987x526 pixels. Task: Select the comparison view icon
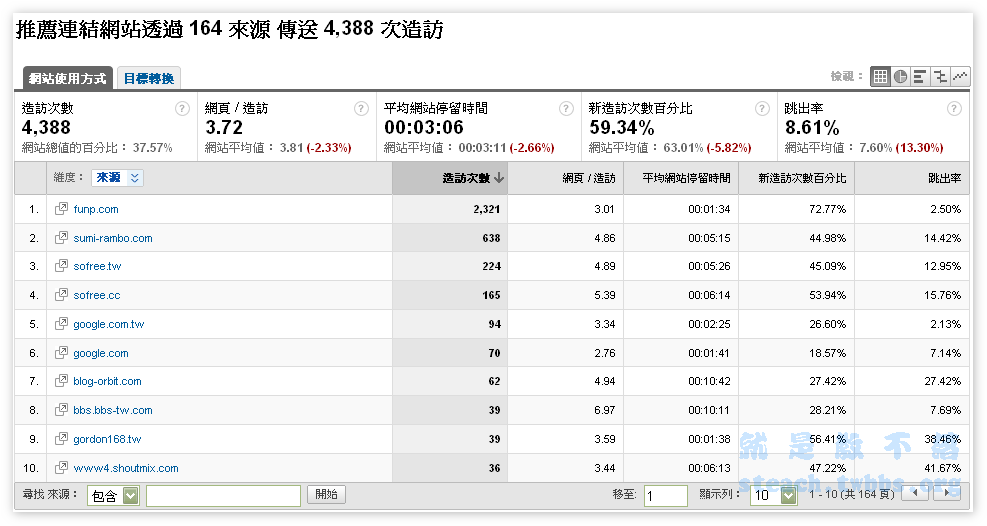point(940,76)
